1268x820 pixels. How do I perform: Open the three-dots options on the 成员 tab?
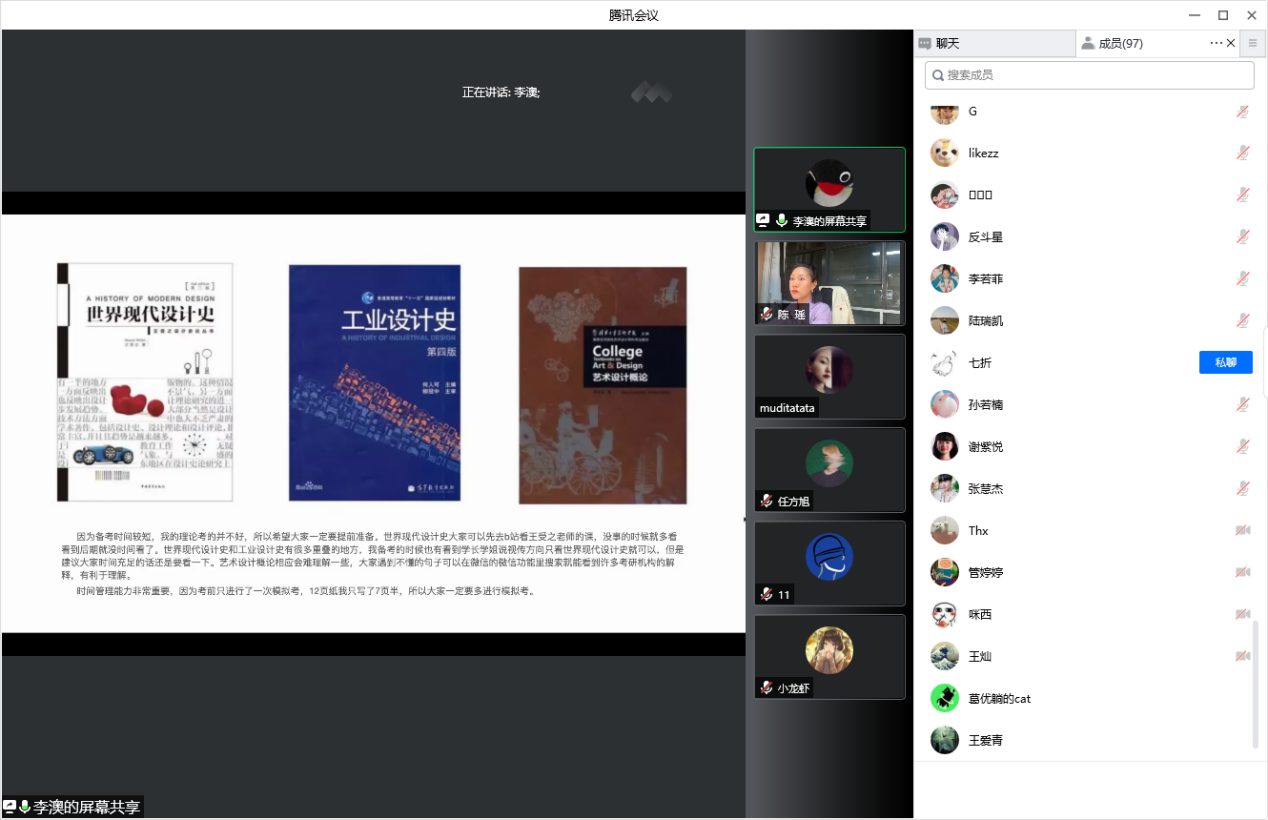1216,43
